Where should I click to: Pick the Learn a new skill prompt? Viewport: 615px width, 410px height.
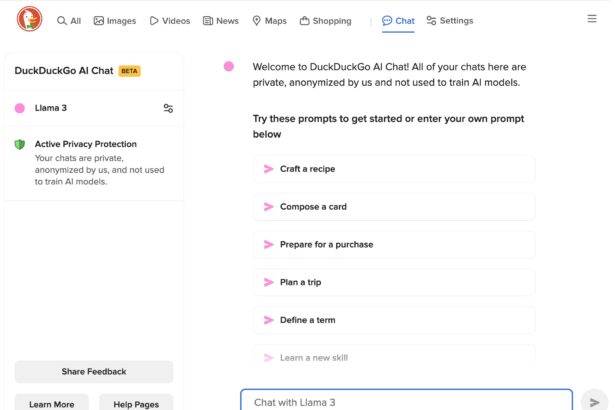point(394,358)
